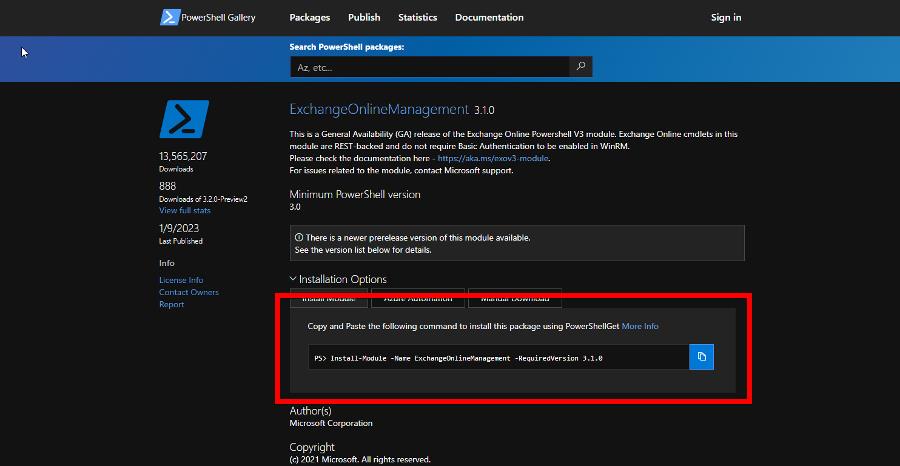
Task: Click the PowerShell Gallery logo icon
Action: click(169, 17)
